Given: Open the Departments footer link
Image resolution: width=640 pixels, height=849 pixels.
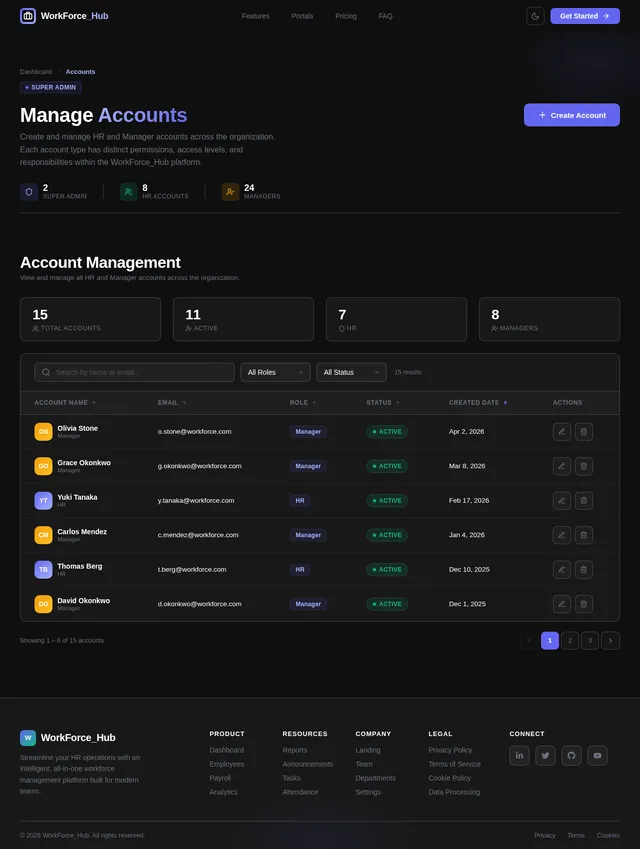Looking at the screenshot, I should click(375, 778).
